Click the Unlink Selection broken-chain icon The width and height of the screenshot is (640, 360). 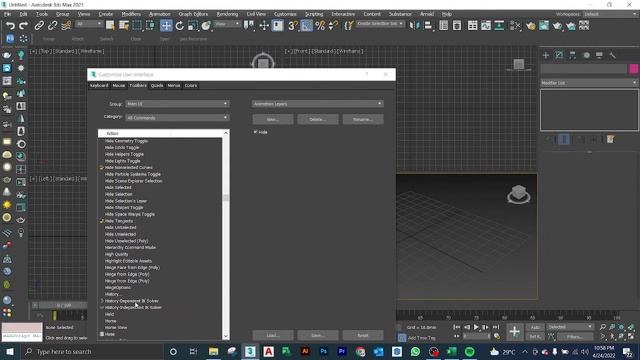pos(53,26)
